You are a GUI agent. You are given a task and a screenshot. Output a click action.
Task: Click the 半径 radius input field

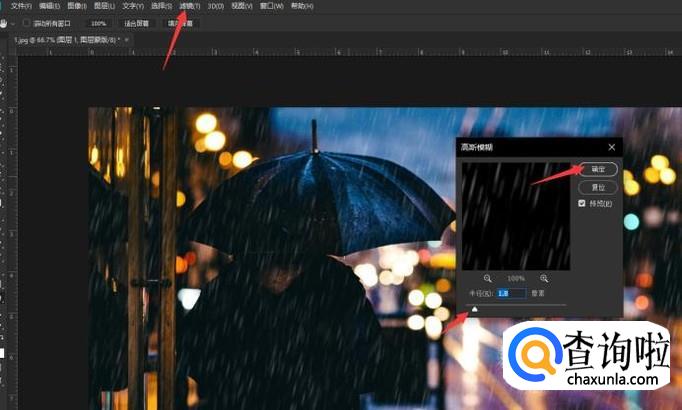511,293
